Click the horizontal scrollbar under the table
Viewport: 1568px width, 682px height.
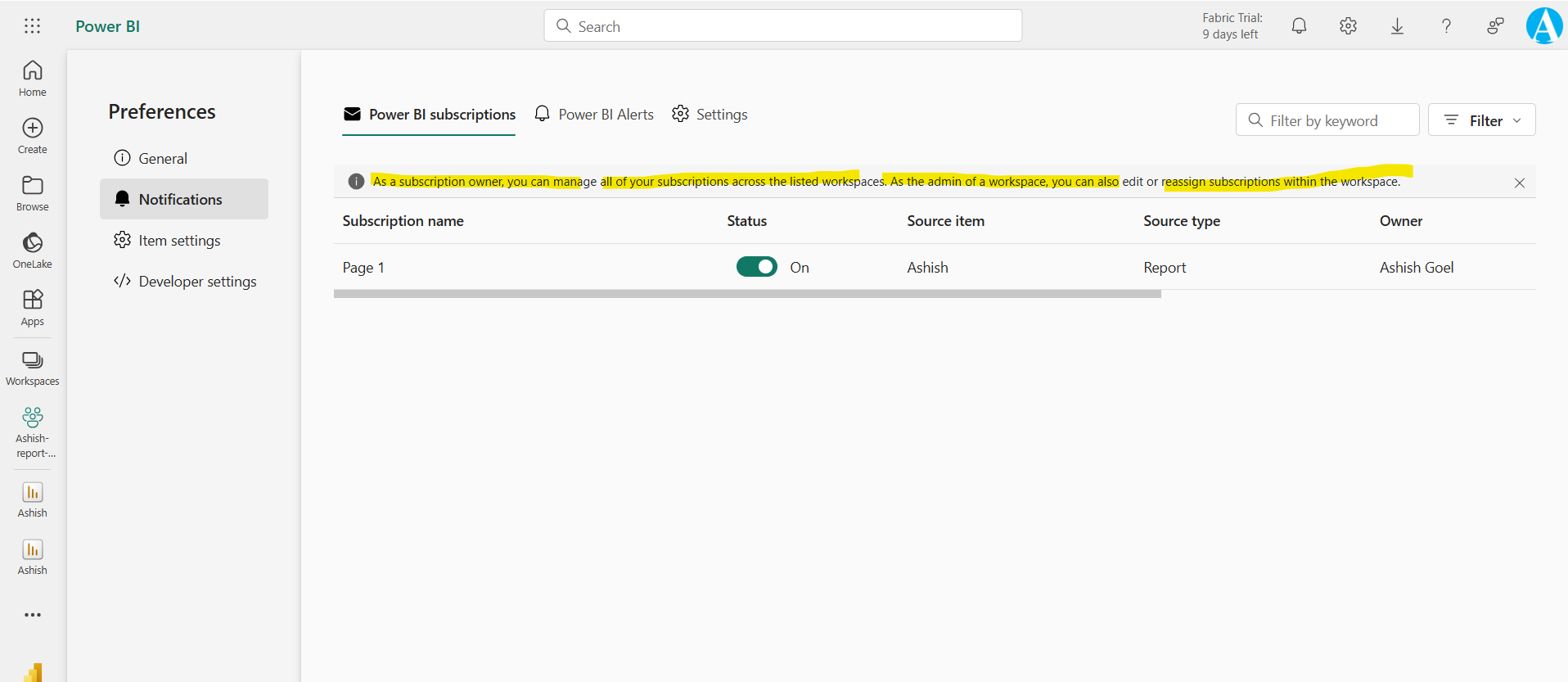(746, 294)
